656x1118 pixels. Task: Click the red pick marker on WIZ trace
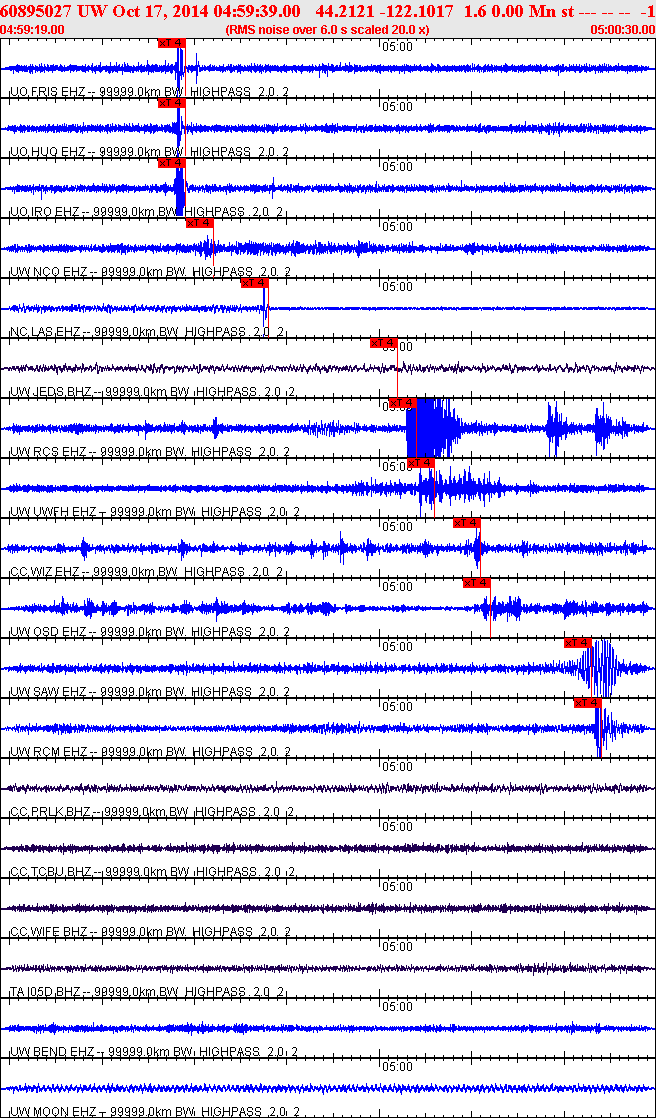[467, 522]
